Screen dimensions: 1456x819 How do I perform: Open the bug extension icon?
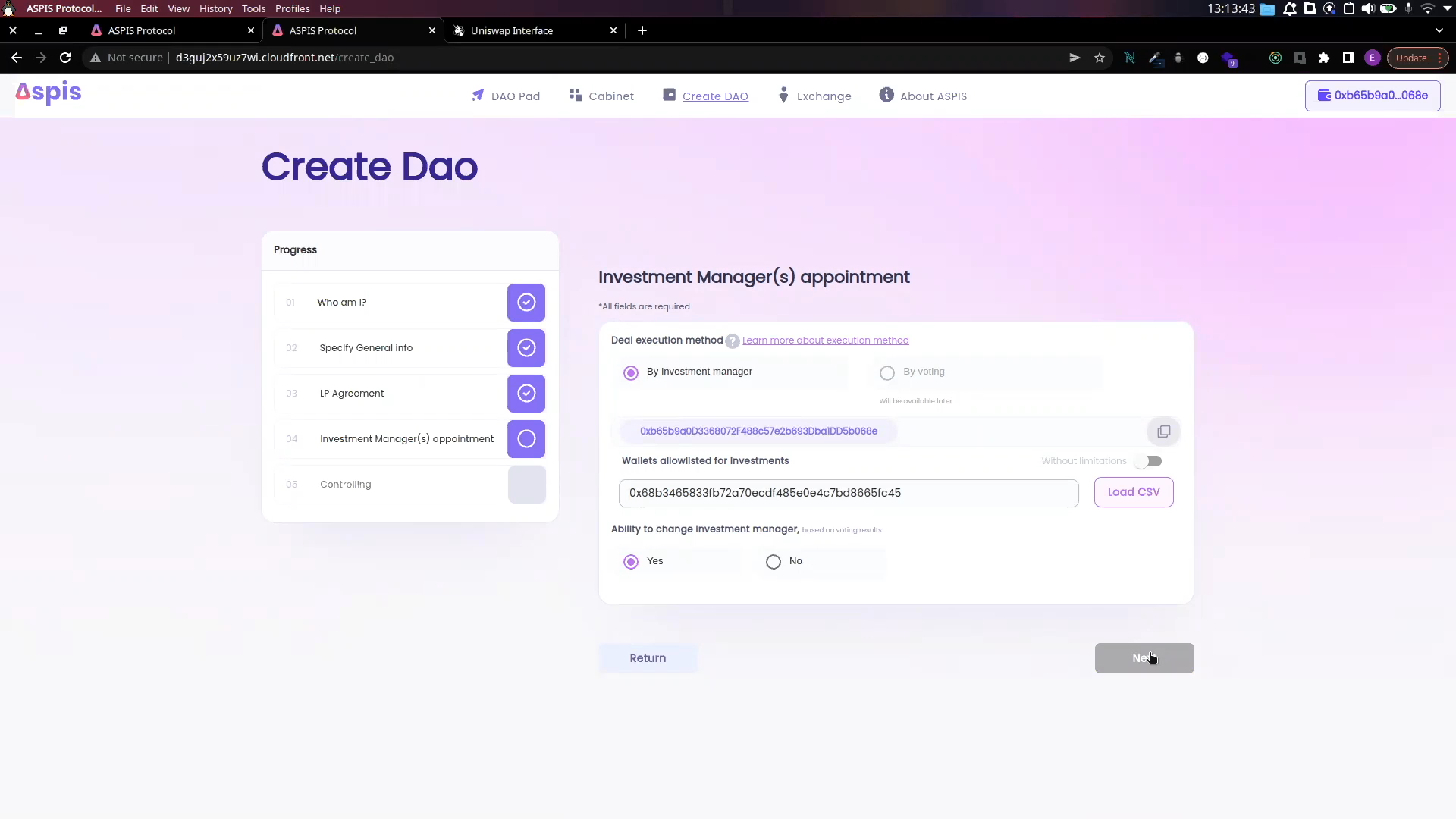1178,58
